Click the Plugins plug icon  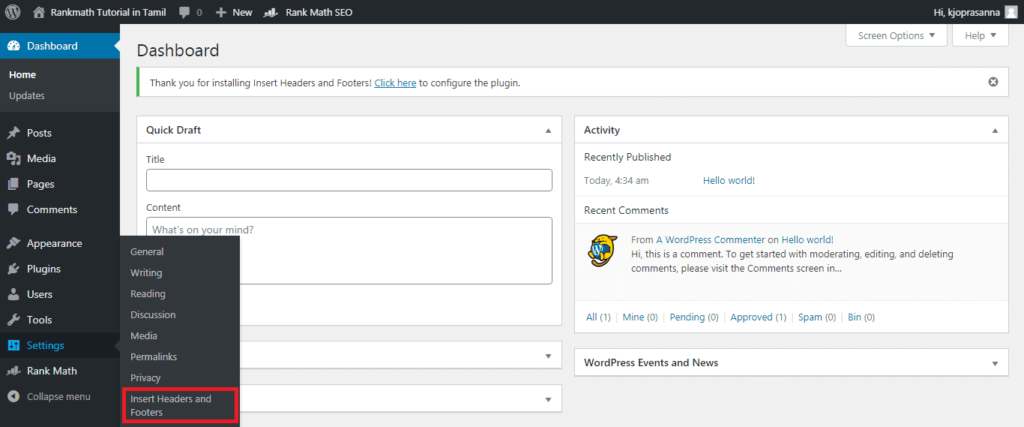[13, 269]
